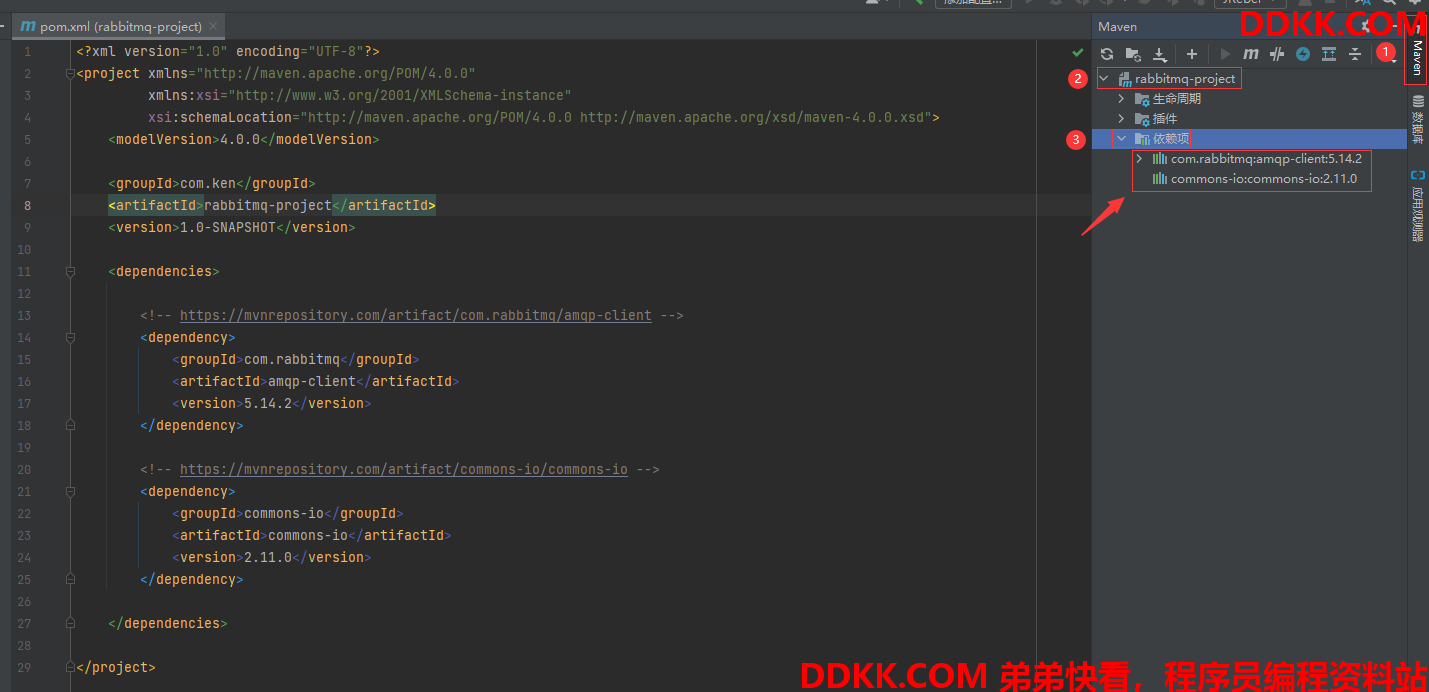
Task: Open 数据库 database side tab
Action: point(1417,119)
